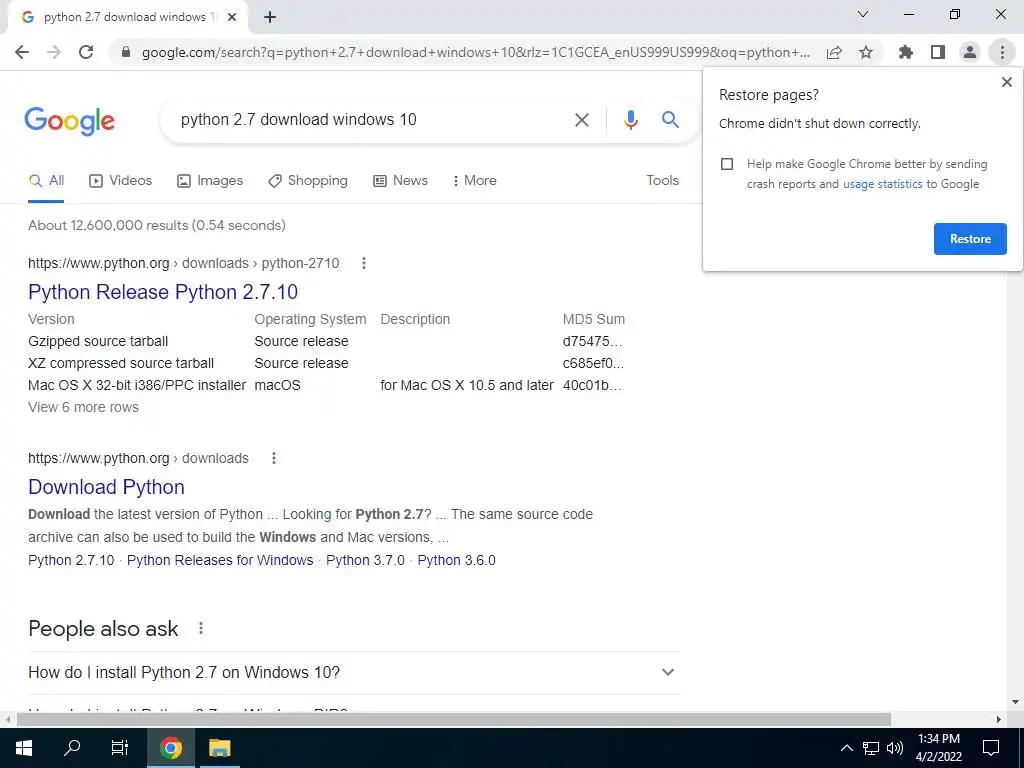Bookmark this page with the star icon
The height and width of the screenshot is (768, 1024).
(866, 52)
